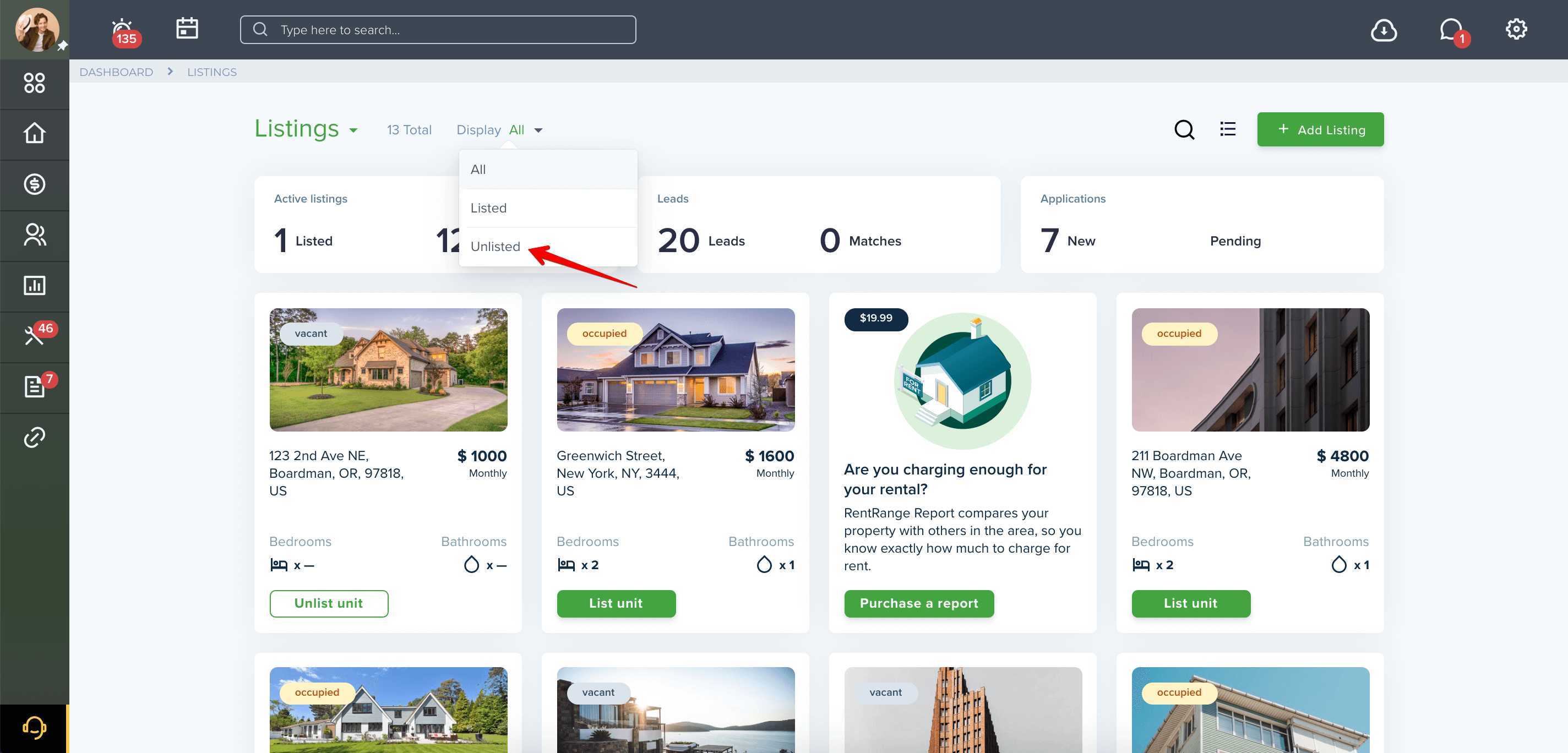Image resolution: width=1568 pixels, height=753 pixels.
Task: Click LISTINGS breadcrumb link
Action: (x=212, y=72)
